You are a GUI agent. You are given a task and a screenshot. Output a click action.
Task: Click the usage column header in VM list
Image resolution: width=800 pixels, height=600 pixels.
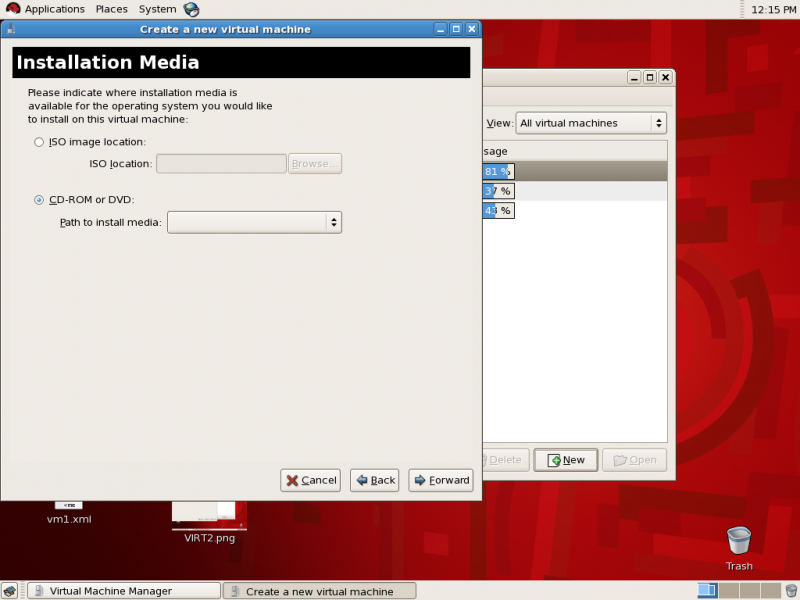tap(574, 152)
